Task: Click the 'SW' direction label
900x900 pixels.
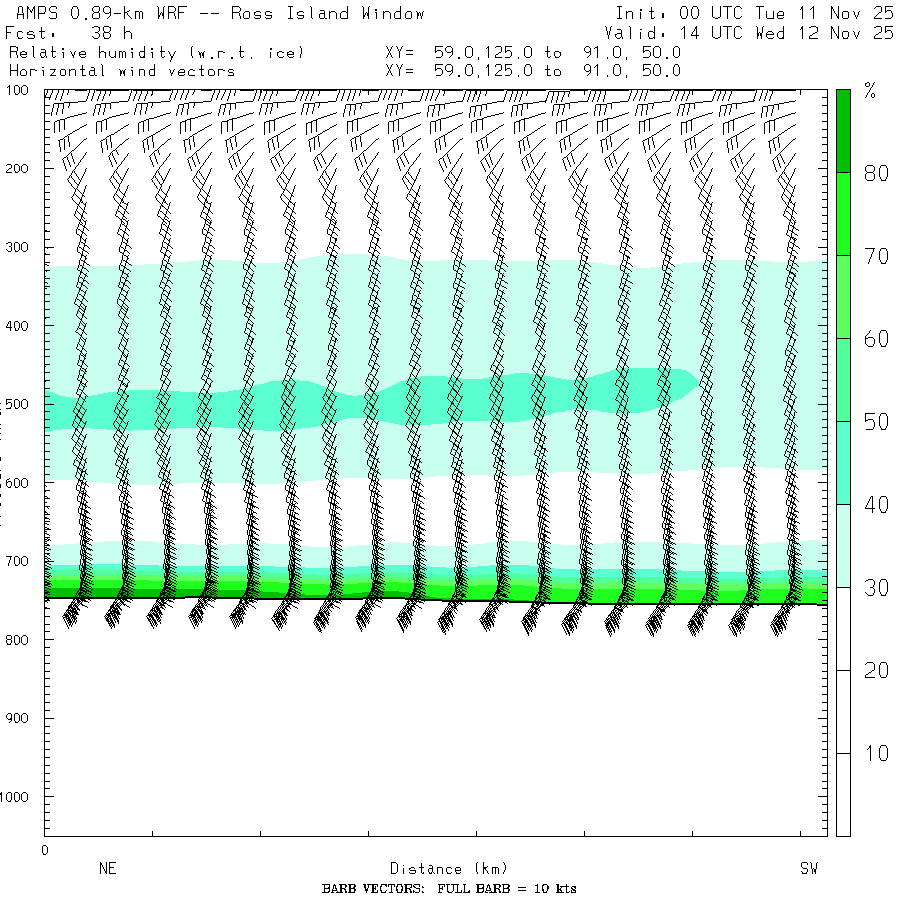Action: (x=809, y=868)
